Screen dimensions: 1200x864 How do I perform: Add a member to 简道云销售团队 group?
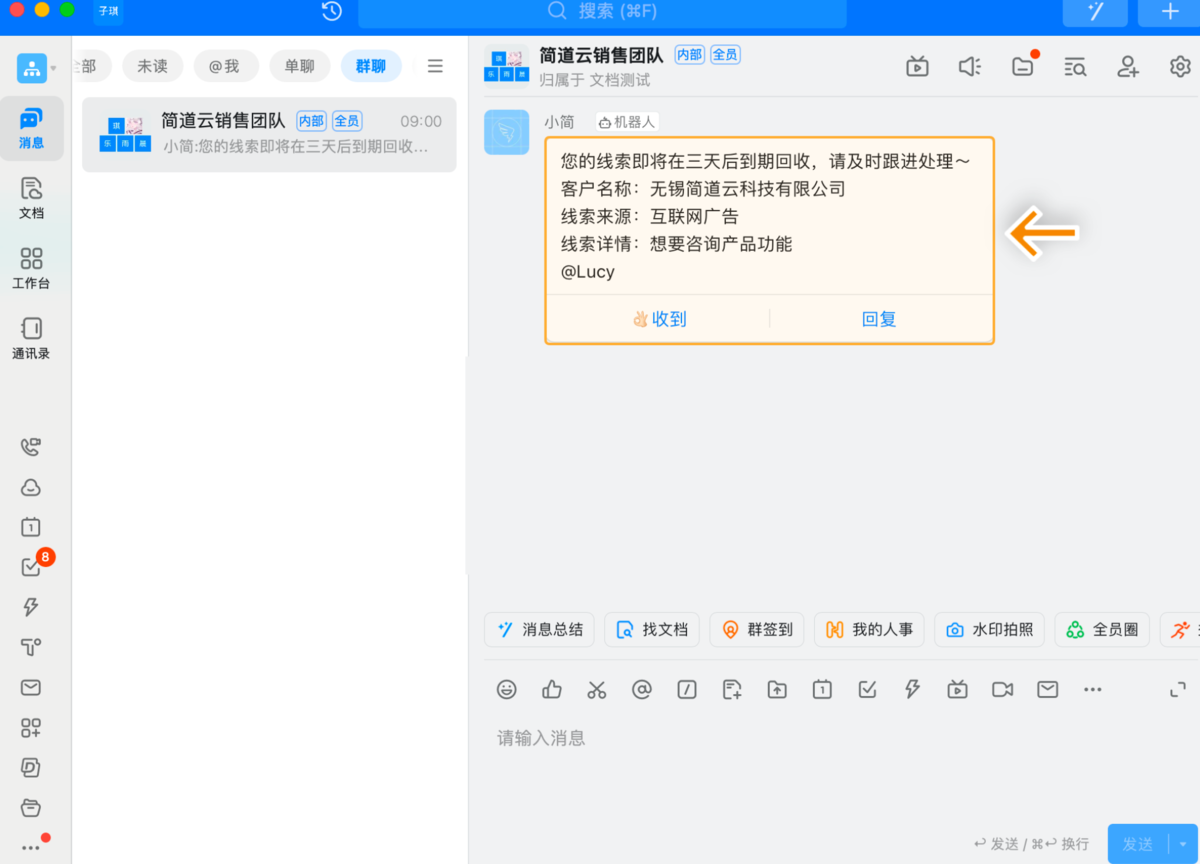click(1127, 66)
